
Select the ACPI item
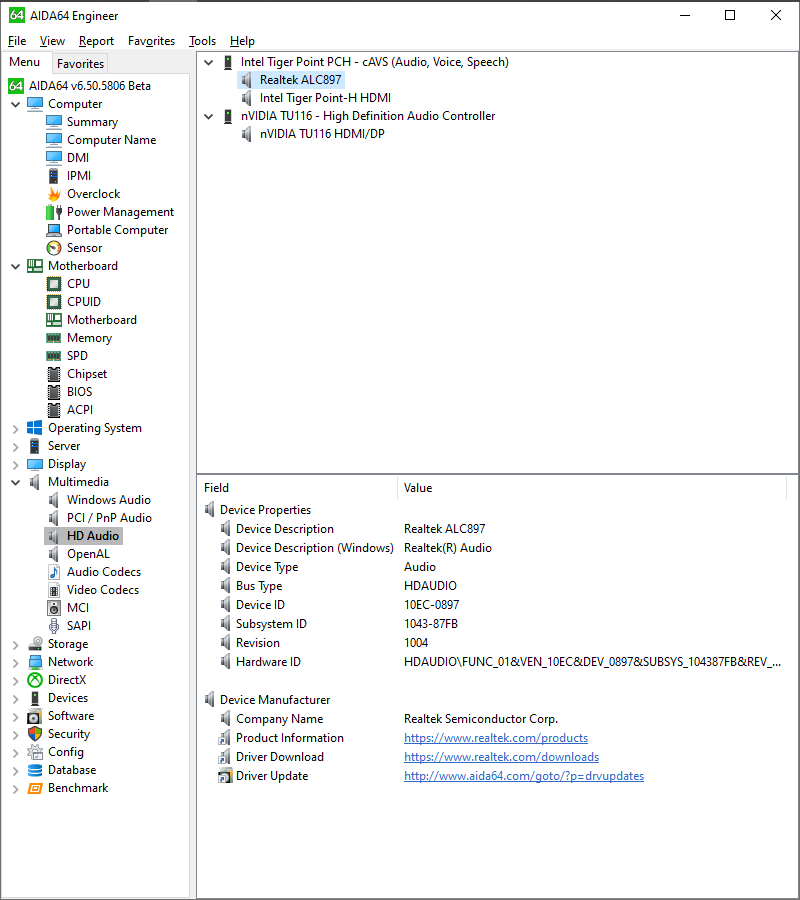point(80,410)
